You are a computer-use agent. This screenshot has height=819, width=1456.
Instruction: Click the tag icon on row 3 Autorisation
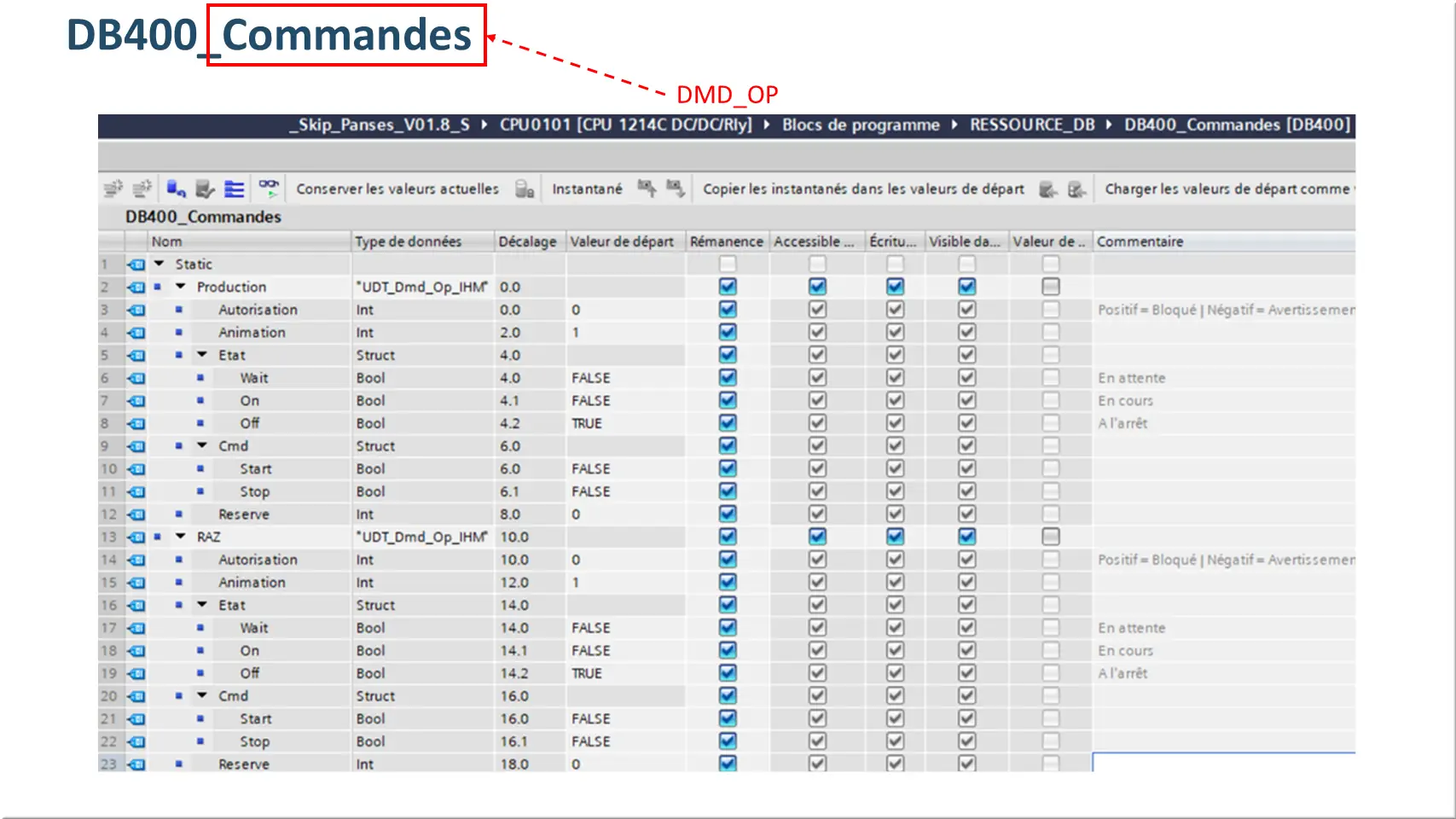136,310
